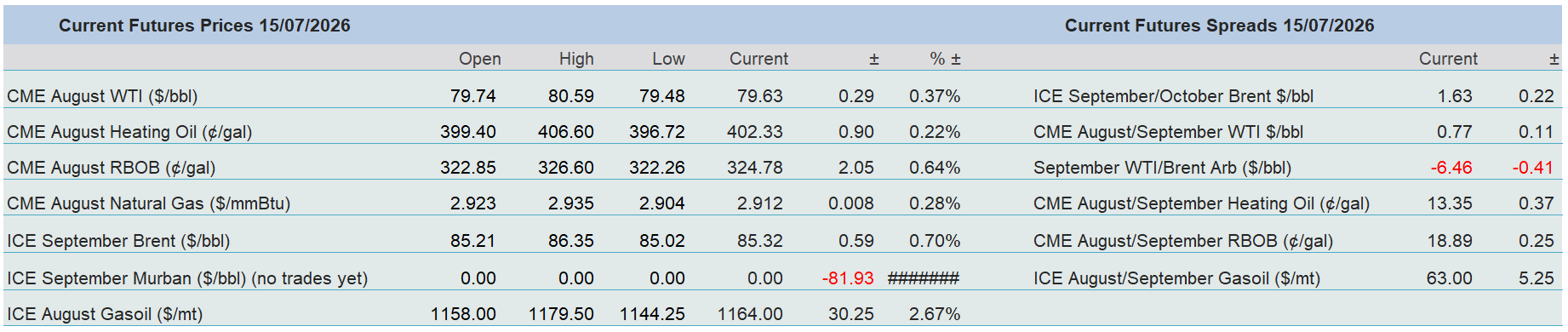Click CME August/September Heating Oil spread value 13.35
Image resolution: width=1568 pixels, height=332 pixels.
(1450, 203)
